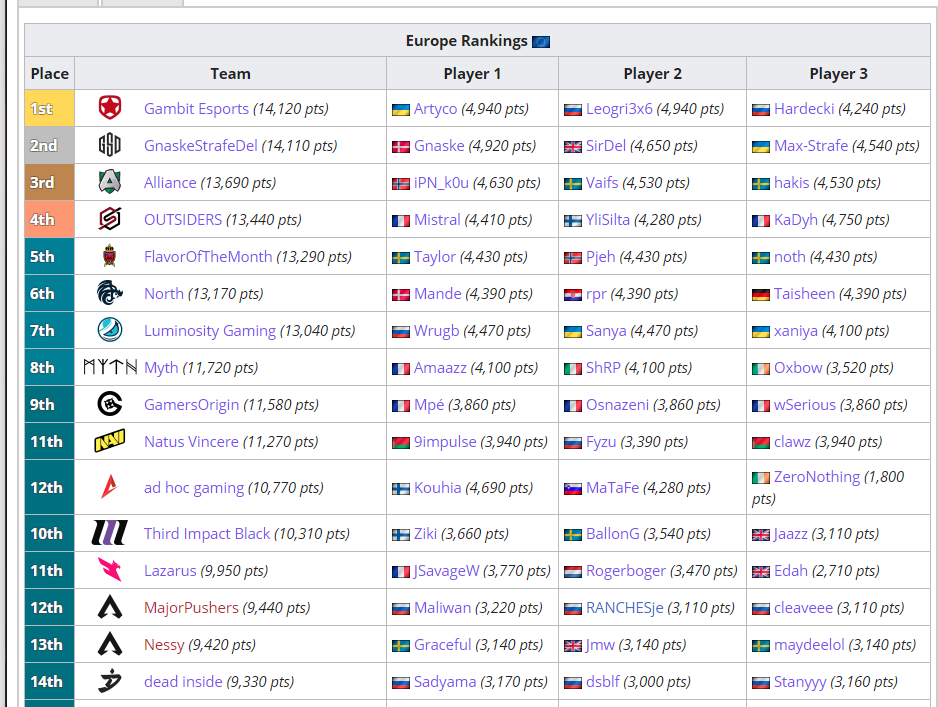Open the Gambit Esports team page
The image size is (938, 707).
click(196, 108)
